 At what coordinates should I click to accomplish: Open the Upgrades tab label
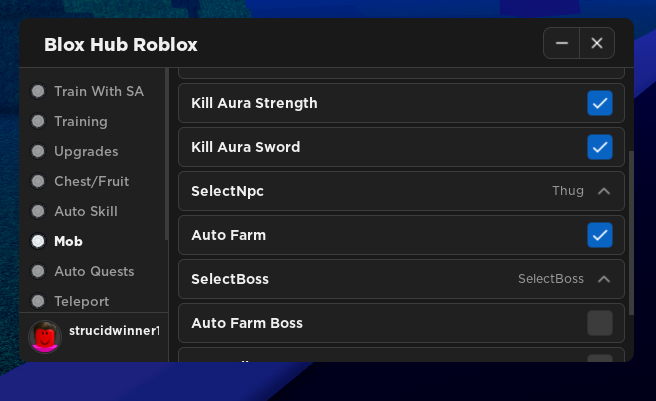[86, 152]
